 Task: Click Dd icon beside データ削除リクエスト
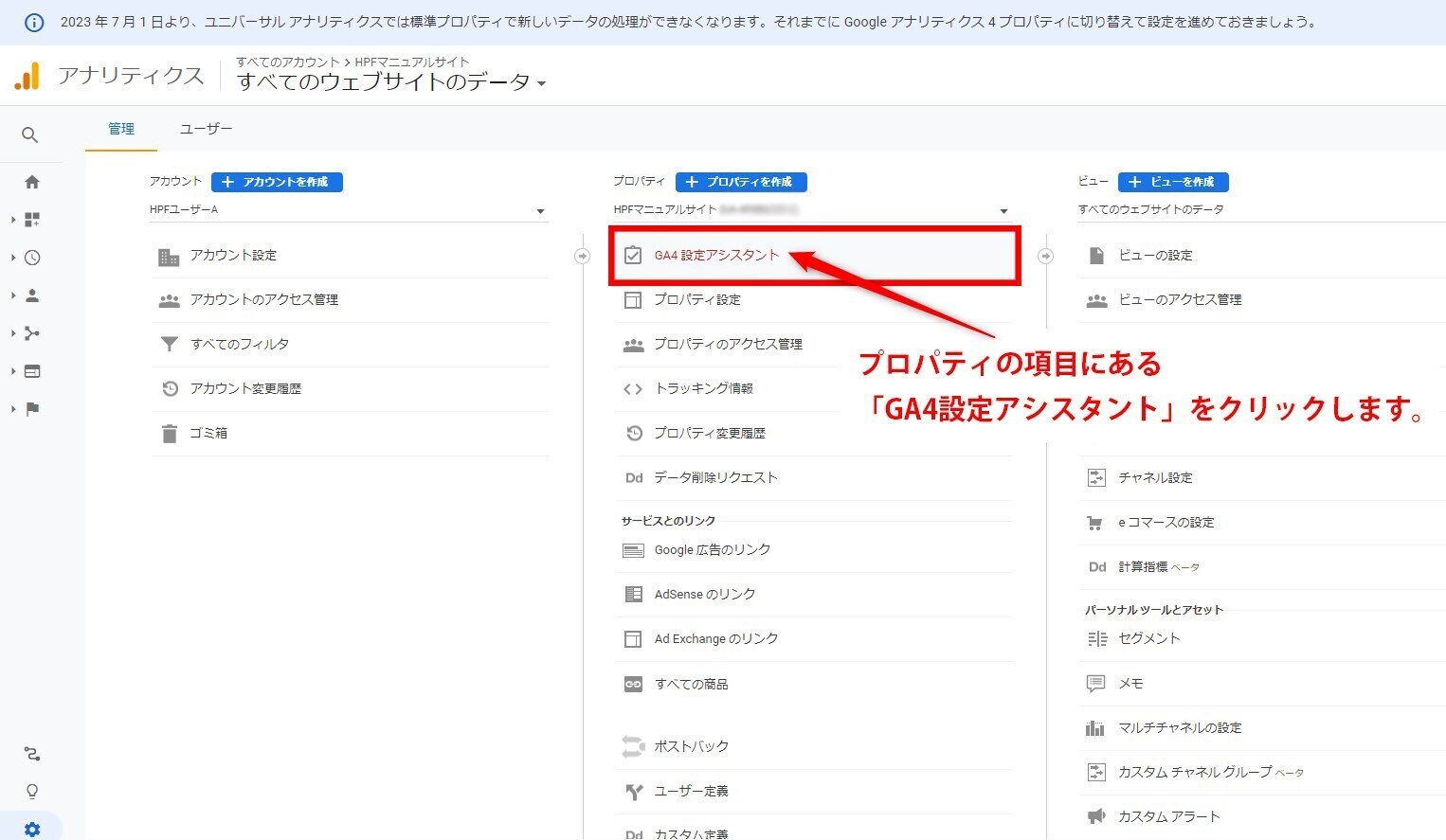click(634, 477)
